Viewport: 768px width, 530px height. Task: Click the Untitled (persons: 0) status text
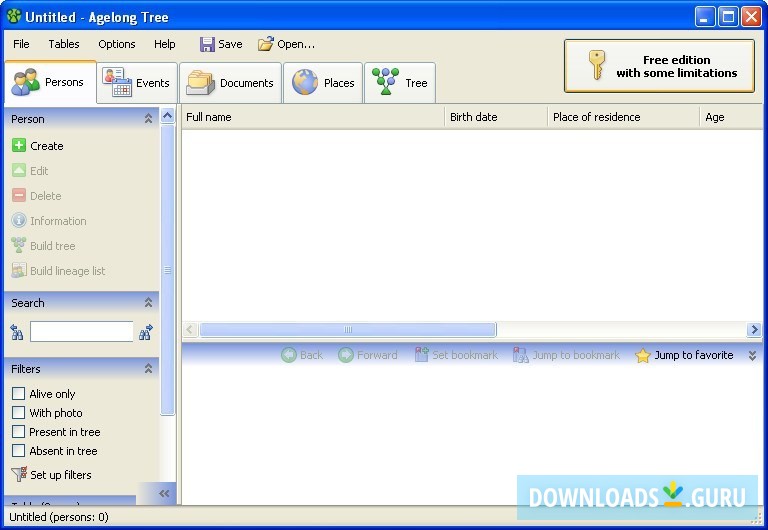click(59, 517)
